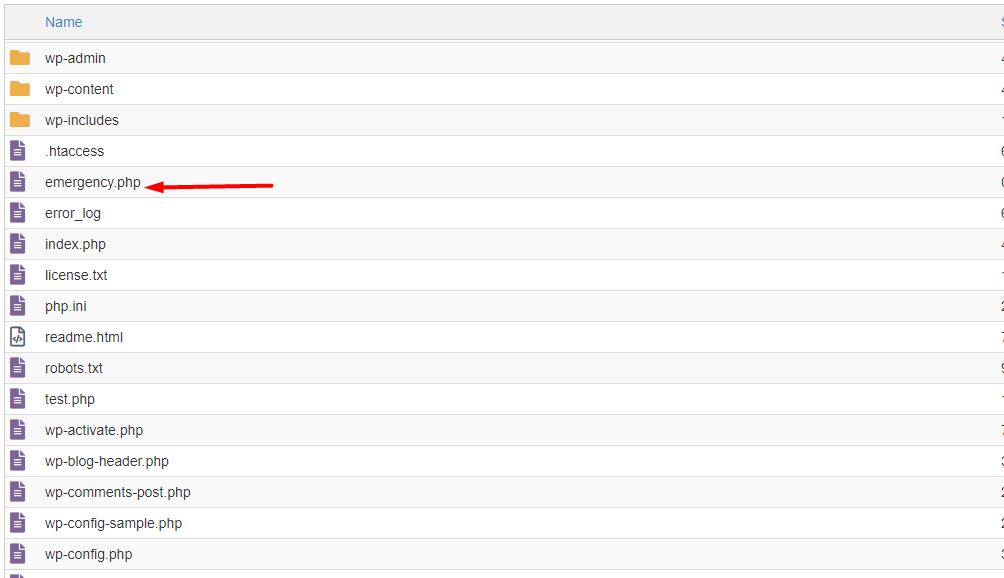Click the wp-content folder icon
The width and height of the screenshot is (1004, 578).
(20, 89)
